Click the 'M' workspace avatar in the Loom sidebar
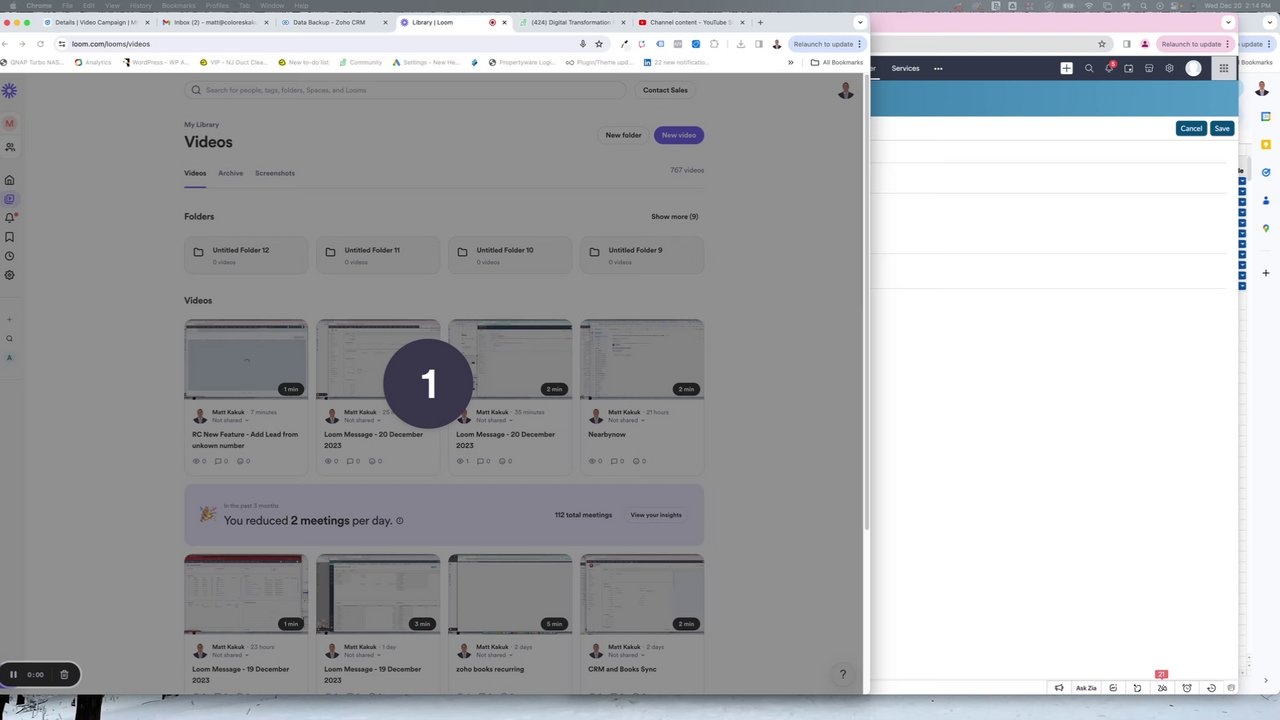This screenshot has height=720, width=1280. point(10,123)
